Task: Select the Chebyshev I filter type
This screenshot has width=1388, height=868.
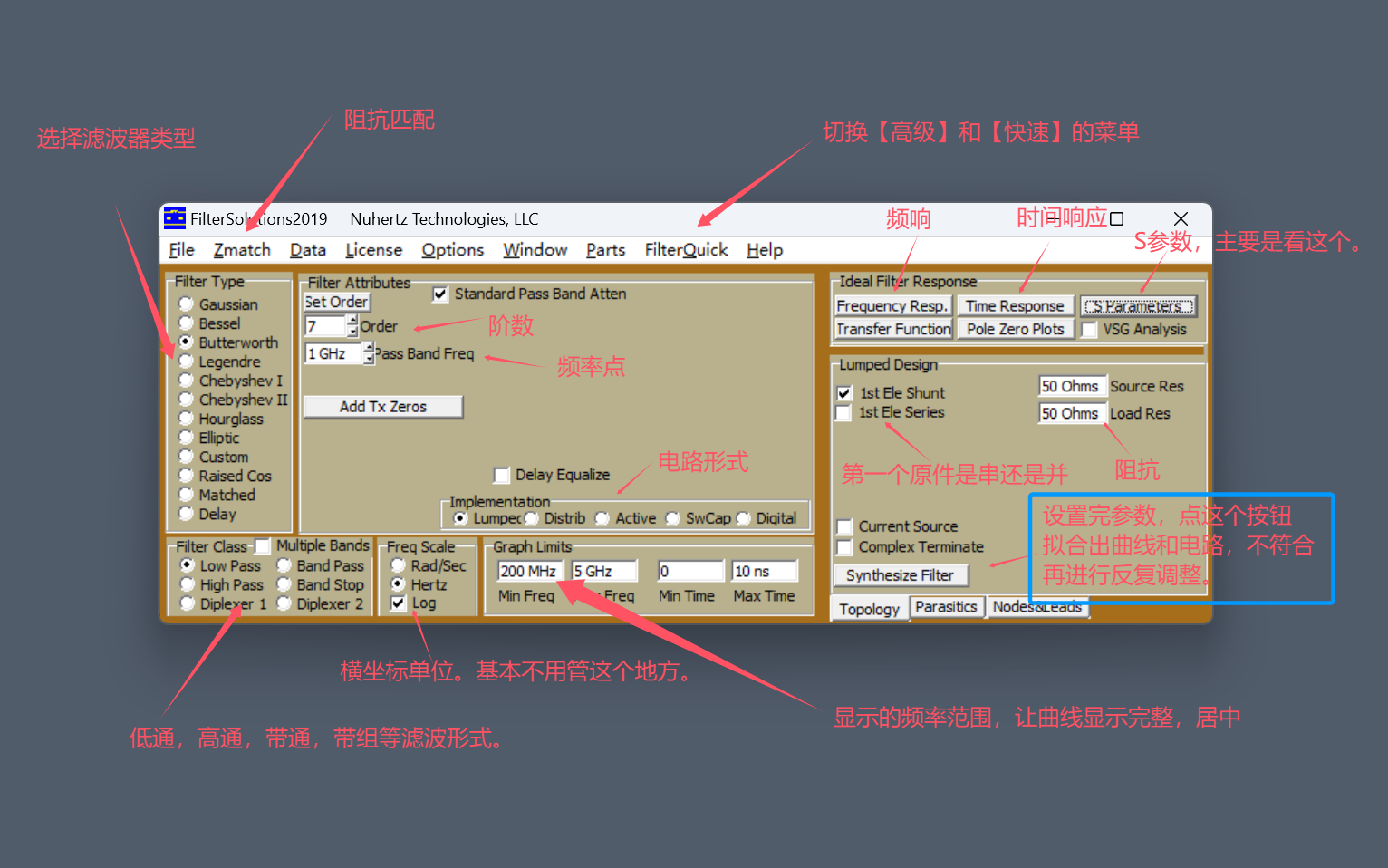Action: [187, 381]
